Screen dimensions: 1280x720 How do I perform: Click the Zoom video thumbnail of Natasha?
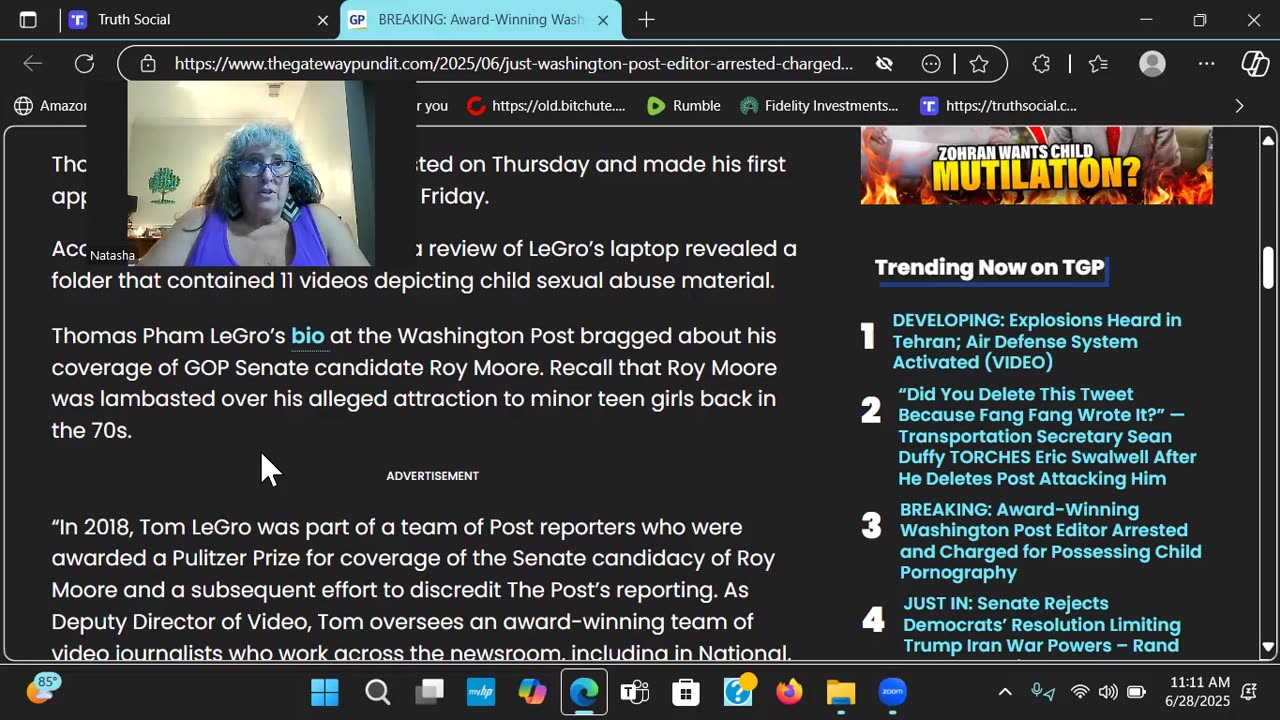click(x=250, y=174)
